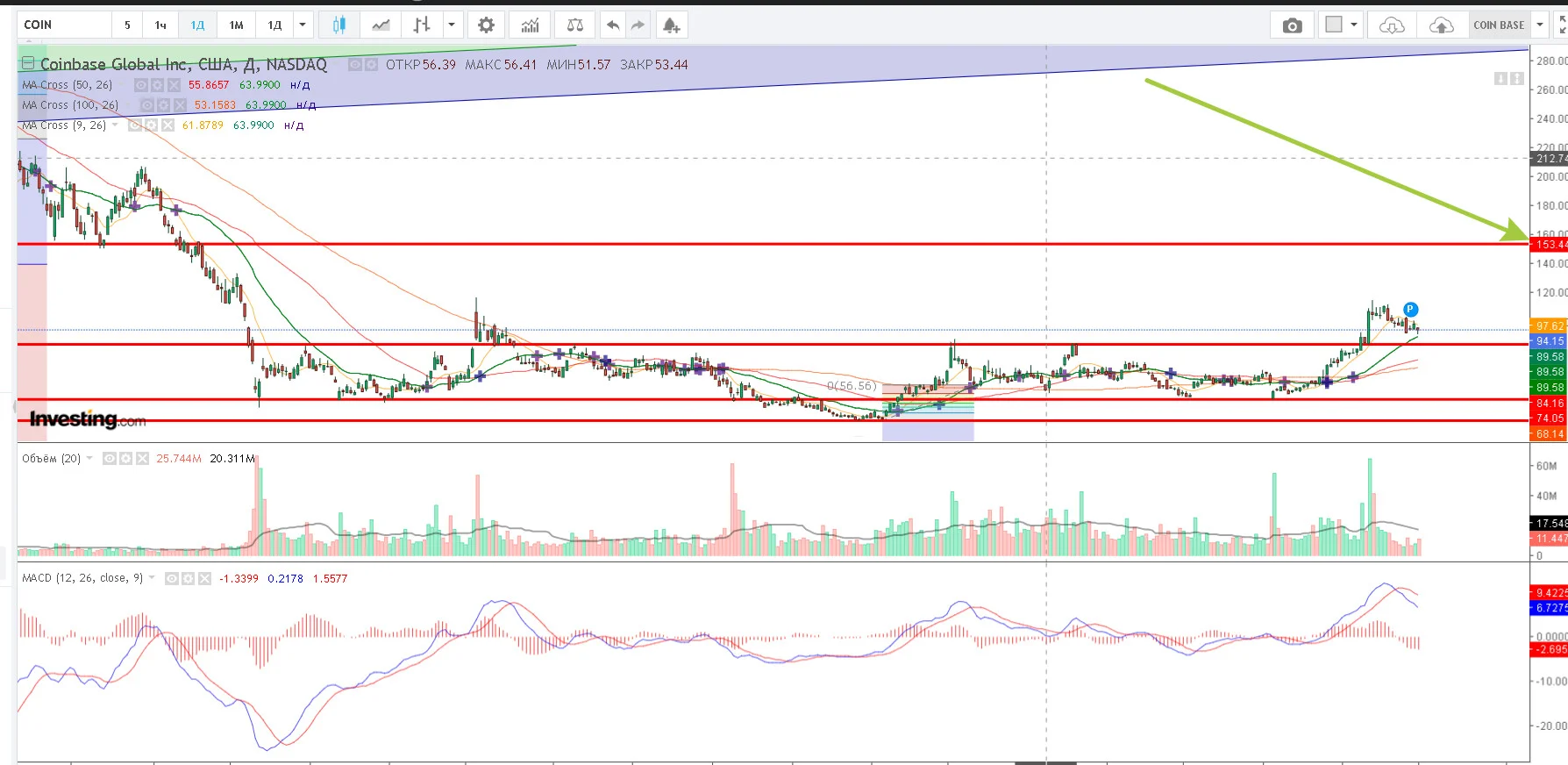This screenshot has height=765, width=1568.
Task: Collapse legend box next to Coinbase Global title
Action: click(28, 63)
